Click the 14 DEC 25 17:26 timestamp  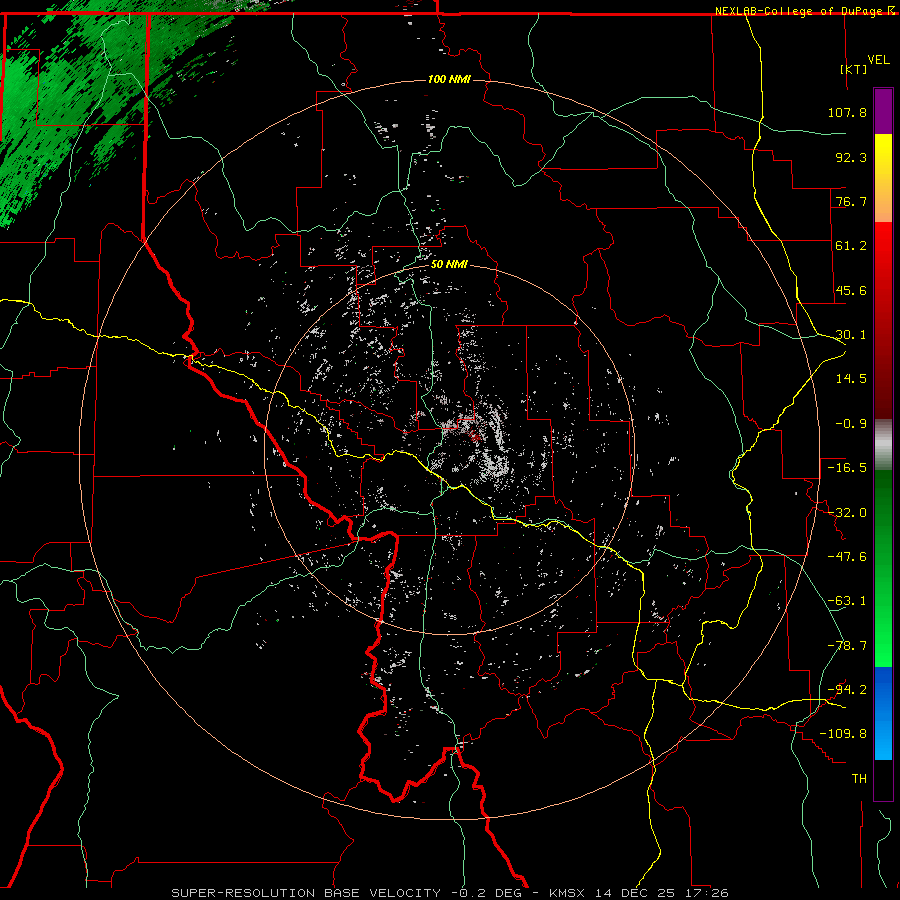coord(662,893)
